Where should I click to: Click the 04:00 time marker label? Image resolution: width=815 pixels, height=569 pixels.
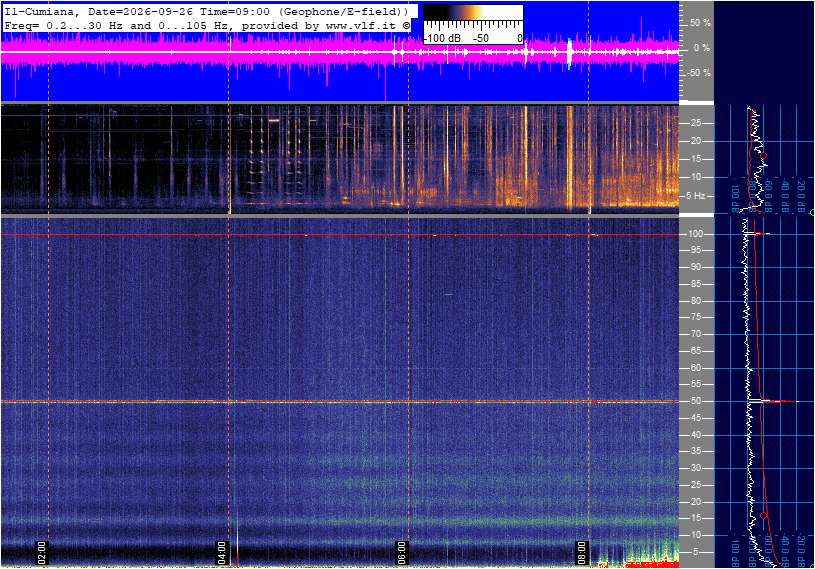point(221,552)
